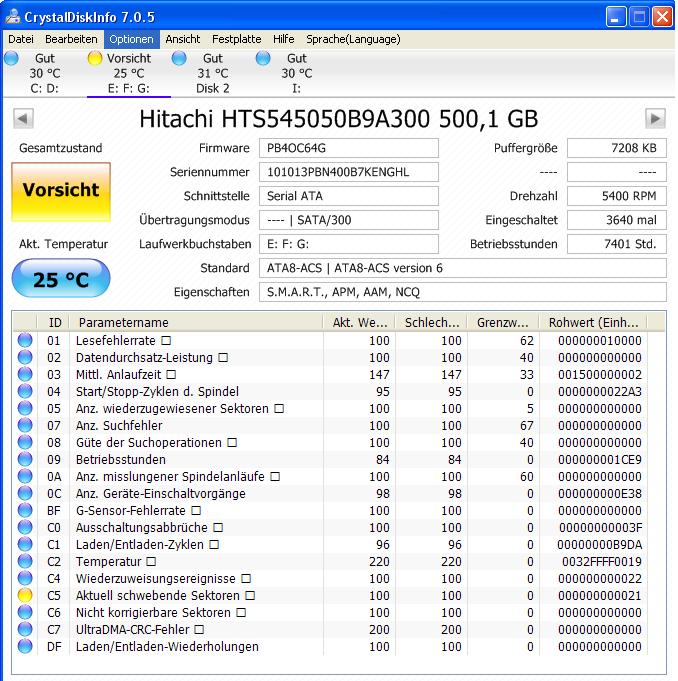The height and width of the screenshot is (681, 678).
Task: Open the Optionen menu
Action: point(131,39)
